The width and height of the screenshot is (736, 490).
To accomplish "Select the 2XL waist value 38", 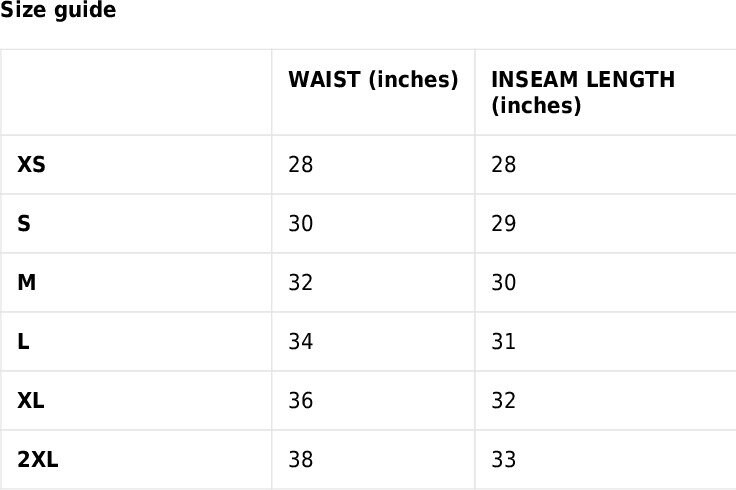I will [300, 459].
